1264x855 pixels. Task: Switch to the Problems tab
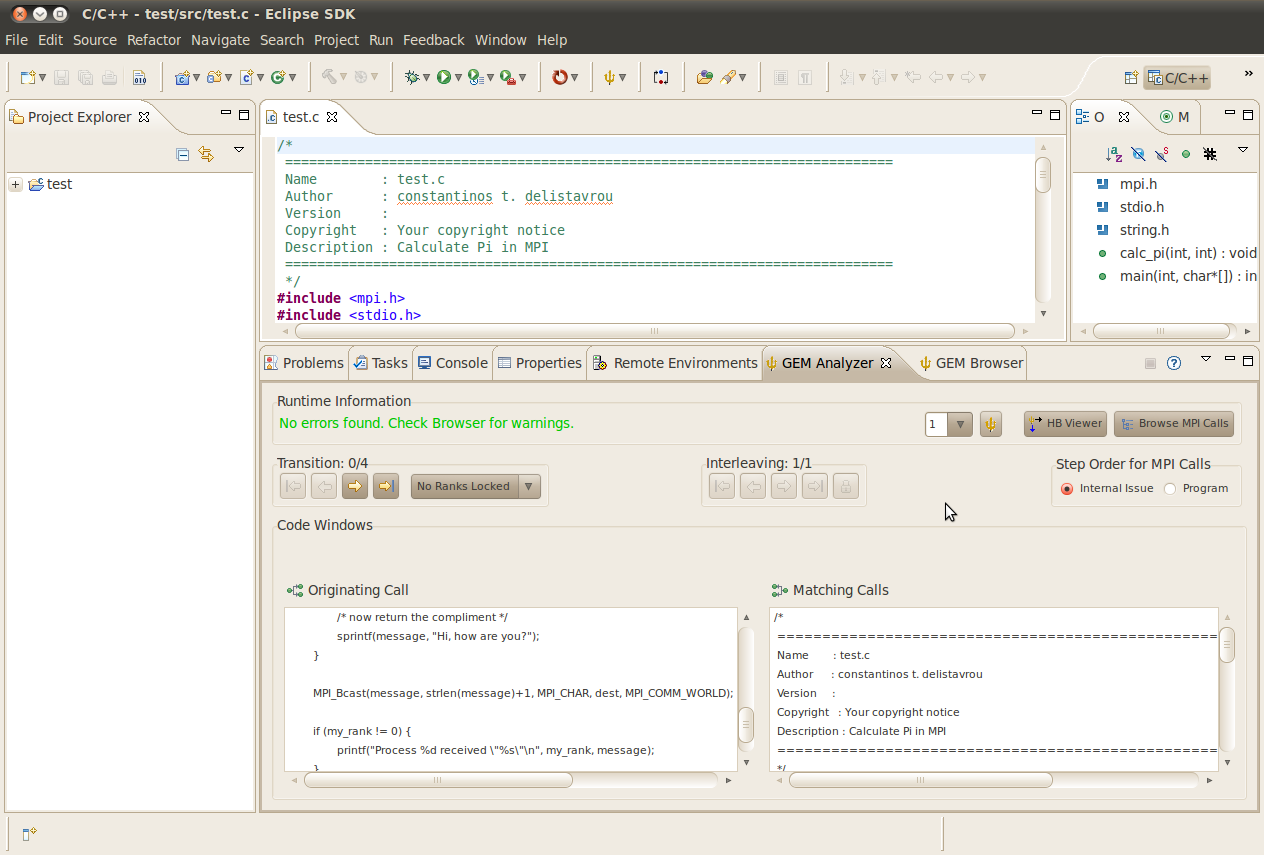(x=304, y=363)
